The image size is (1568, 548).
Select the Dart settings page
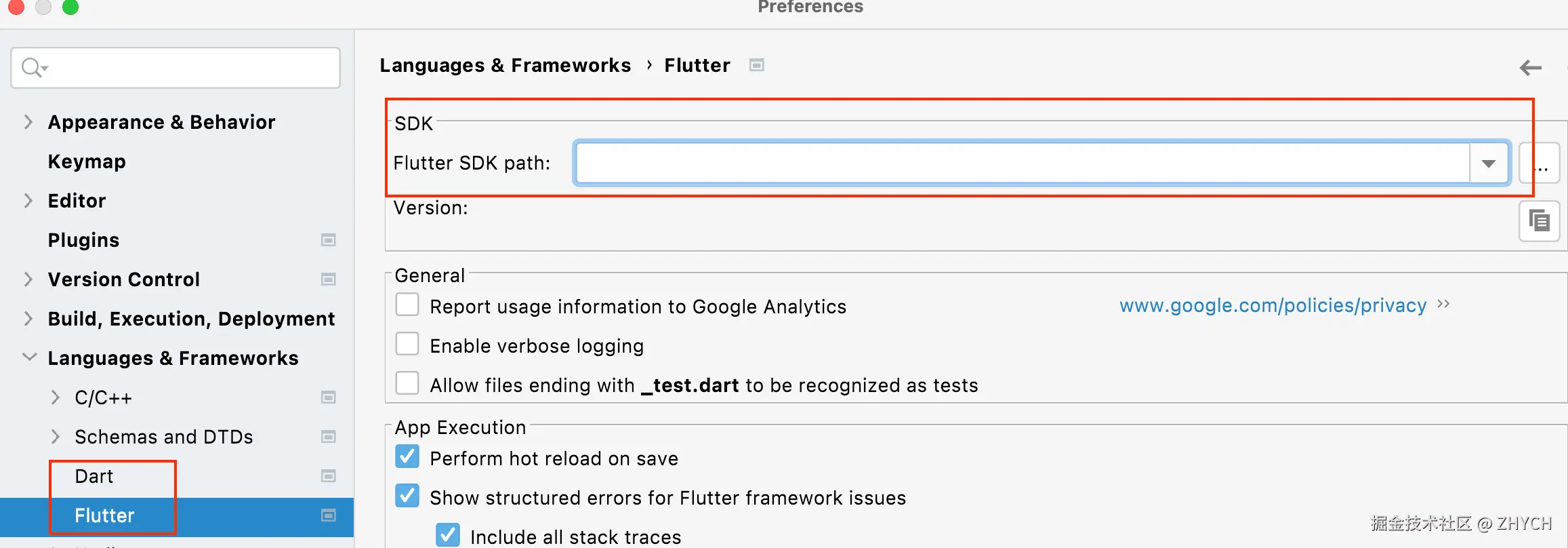coord(94,476)
